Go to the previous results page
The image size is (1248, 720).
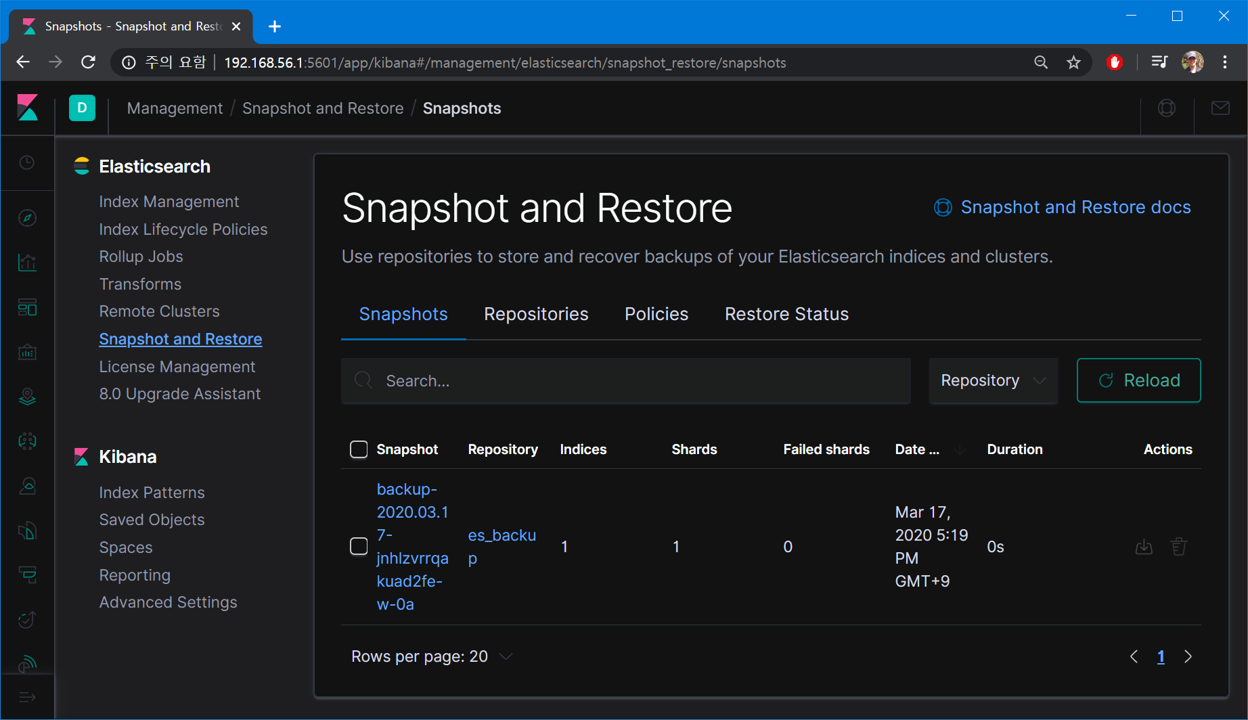click(x=1134, y=657)
